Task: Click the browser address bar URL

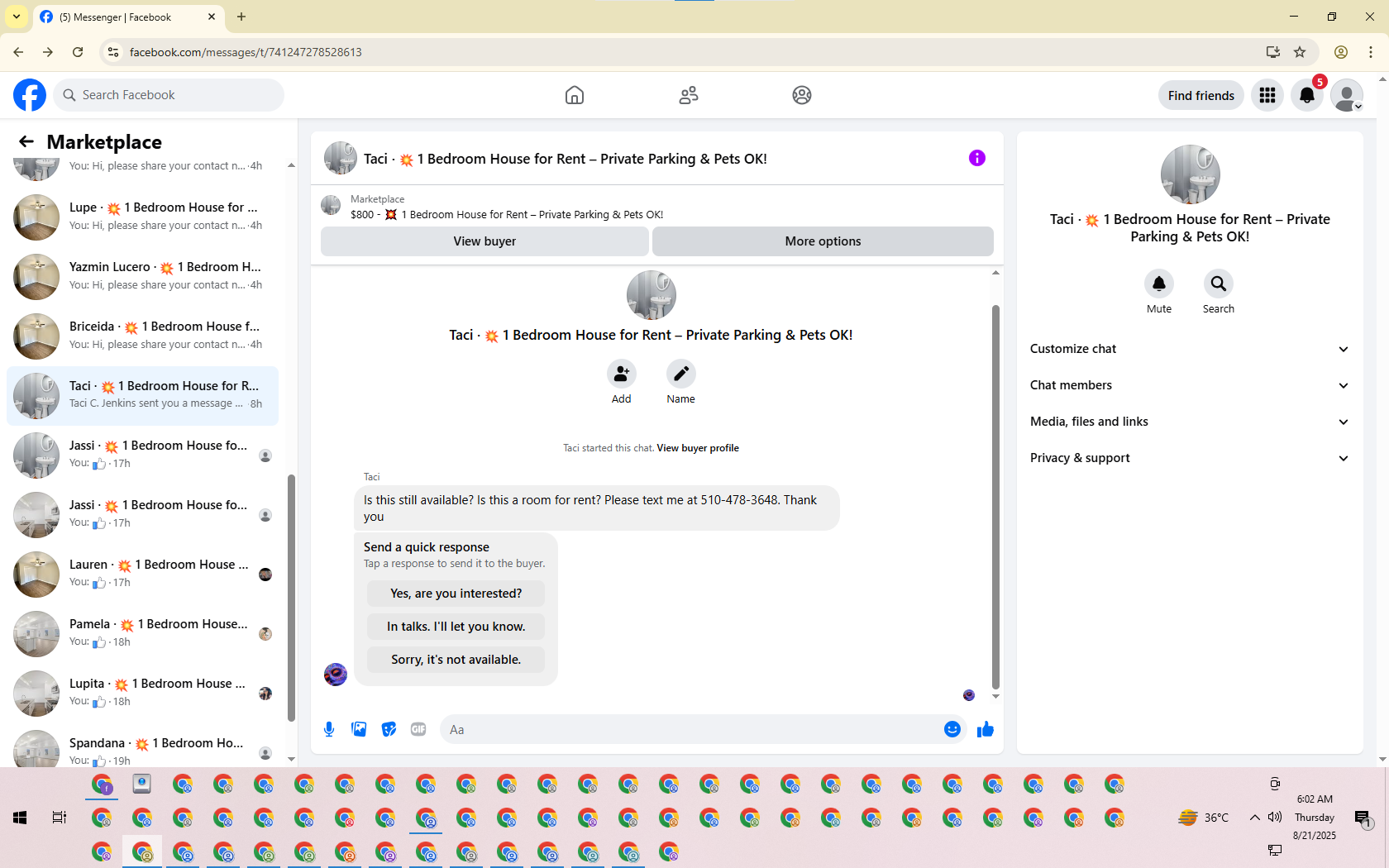Action: pos(245,52)
